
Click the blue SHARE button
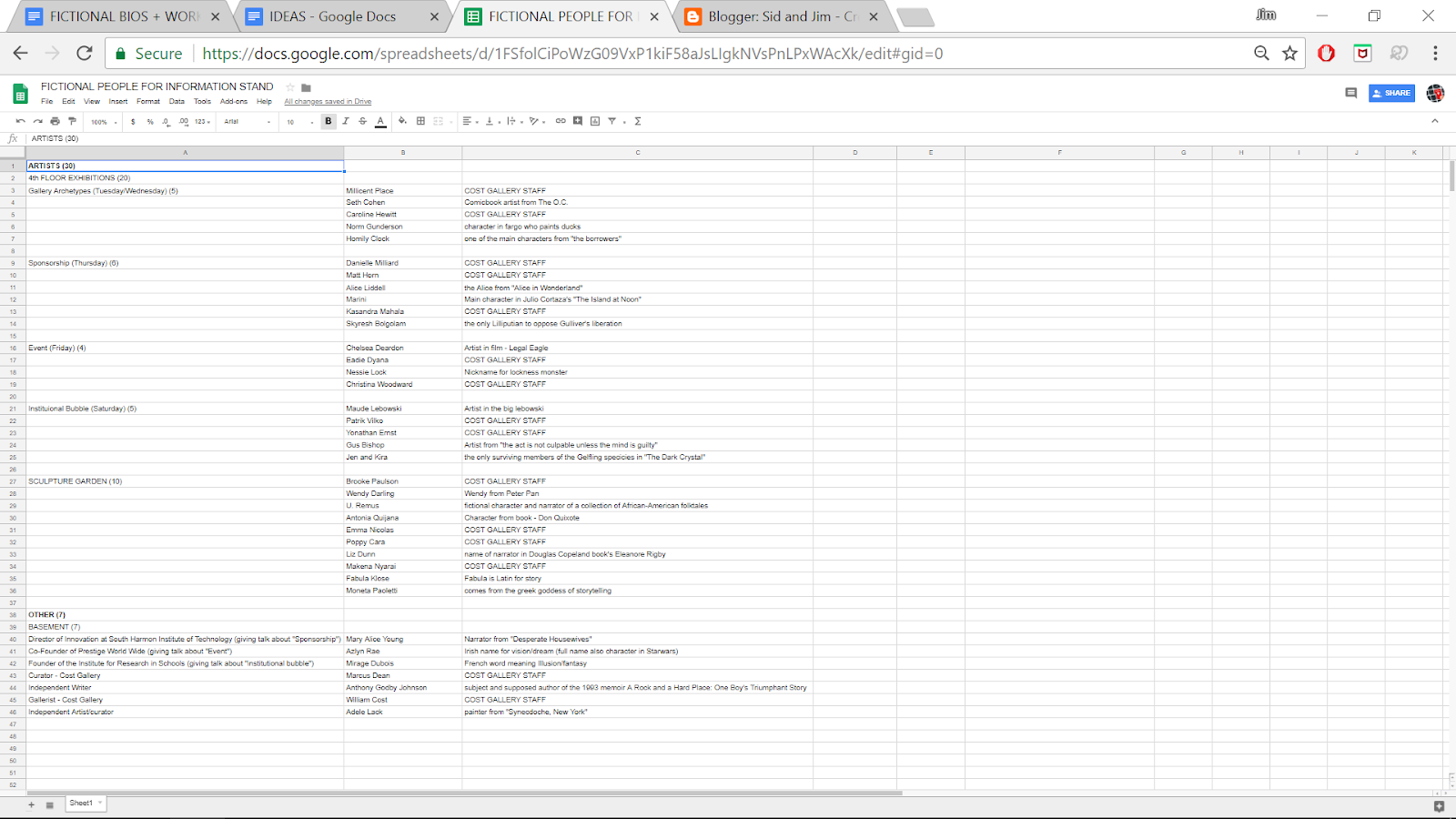pos(1391,93)
